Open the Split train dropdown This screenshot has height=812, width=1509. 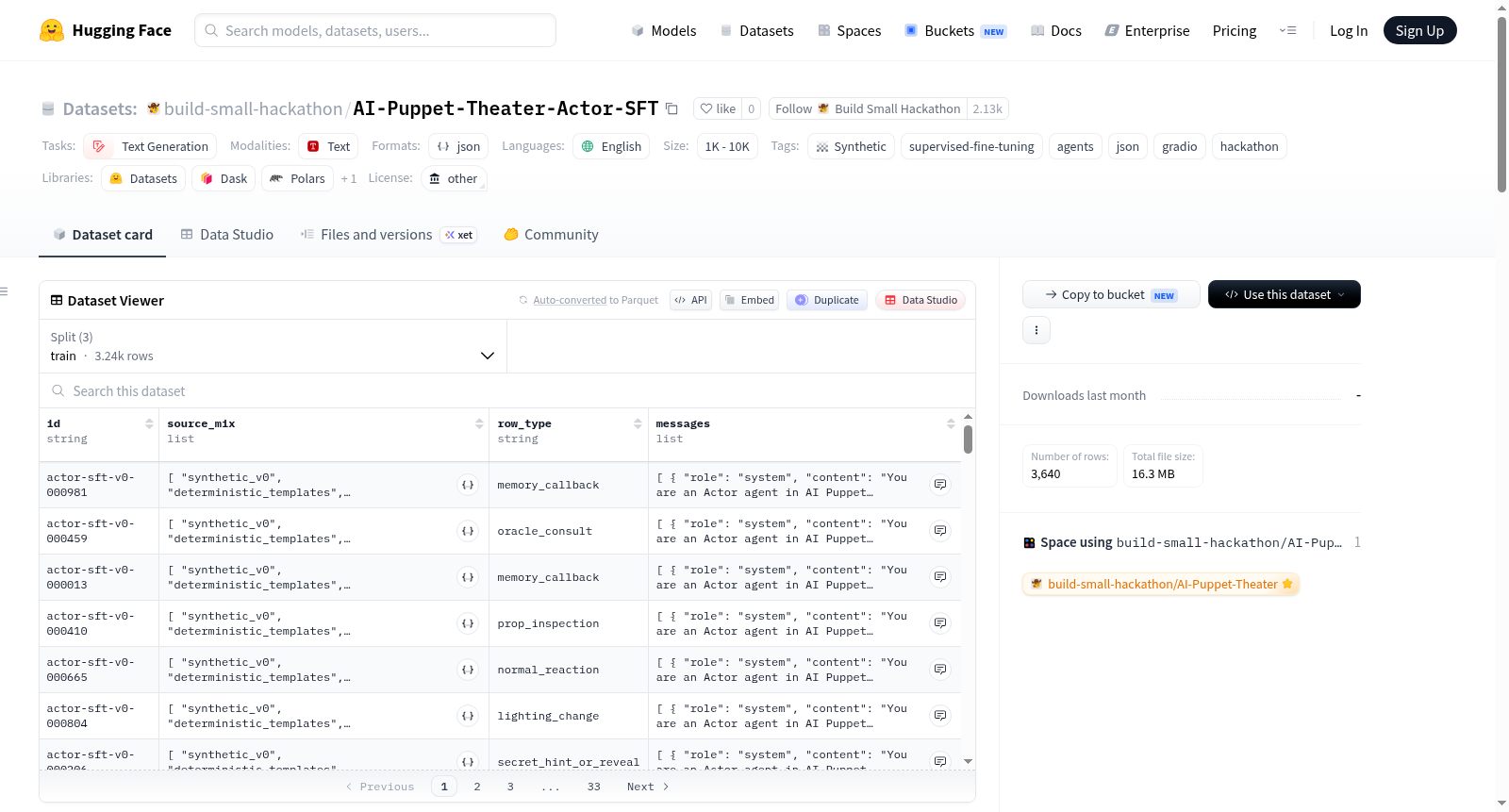click(x=273, y=346)
